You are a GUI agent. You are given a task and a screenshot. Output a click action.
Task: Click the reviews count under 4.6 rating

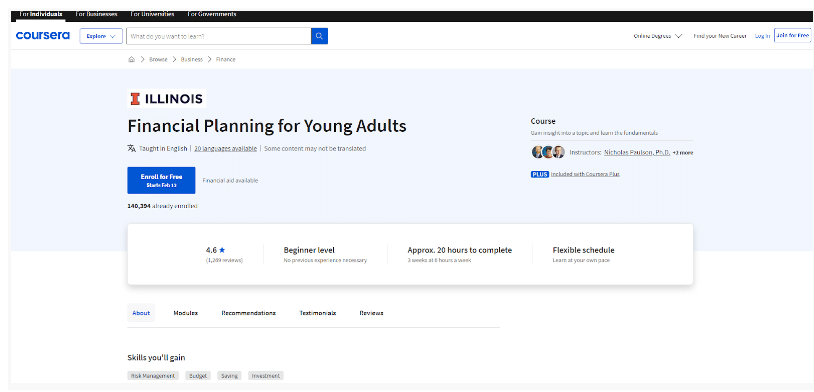coord(224,260)
